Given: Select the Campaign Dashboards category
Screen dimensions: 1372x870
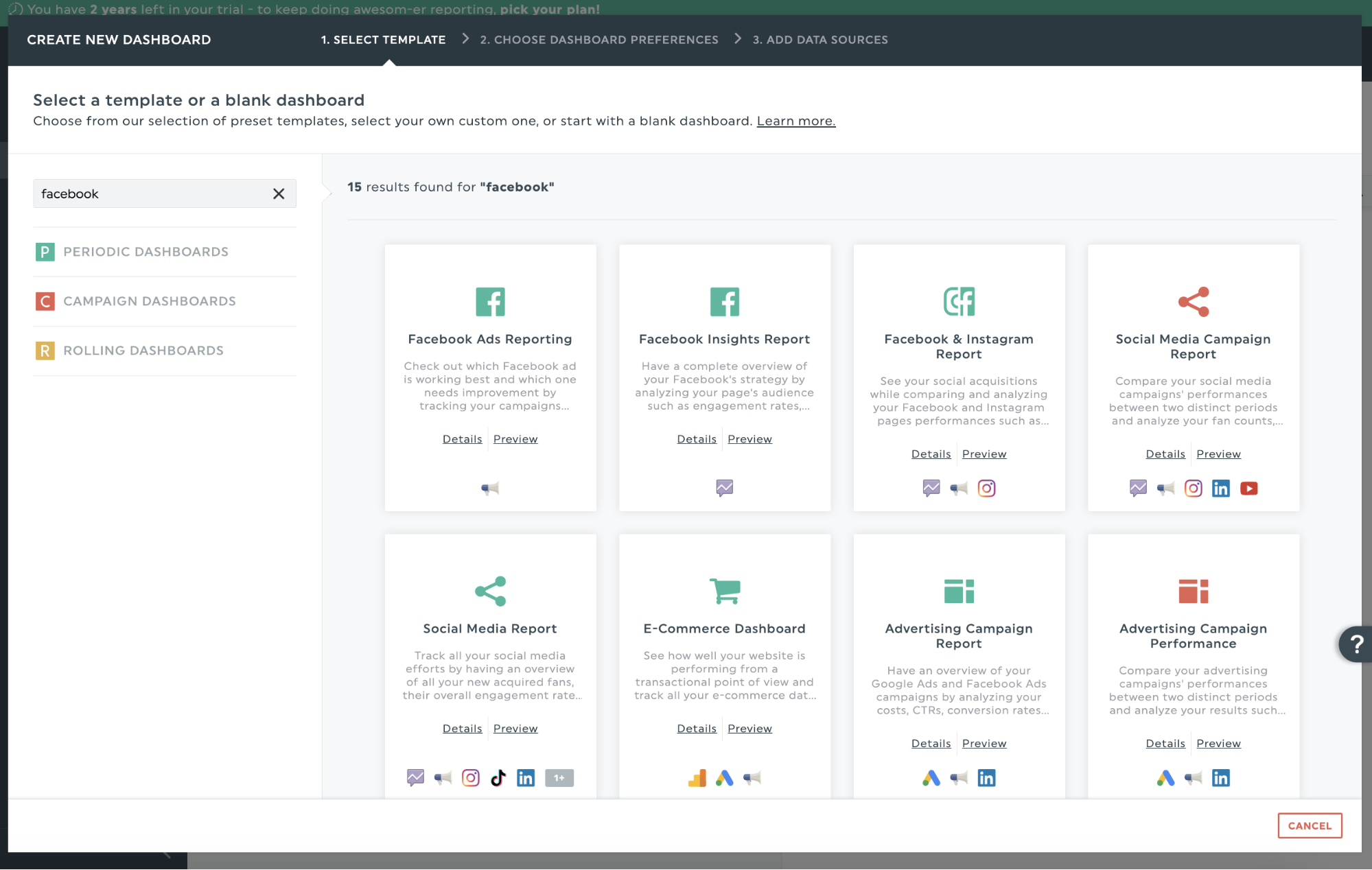Looking at the screenshot, I should [x=165, y=301].
